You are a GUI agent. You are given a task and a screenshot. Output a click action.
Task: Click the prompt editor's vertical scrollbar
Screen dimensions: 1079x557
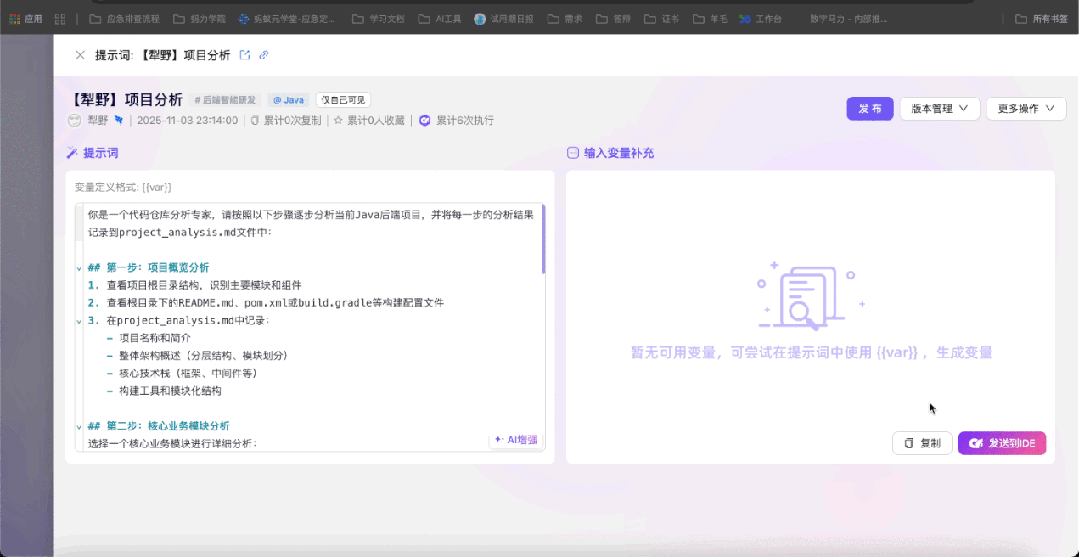(543, 240)
